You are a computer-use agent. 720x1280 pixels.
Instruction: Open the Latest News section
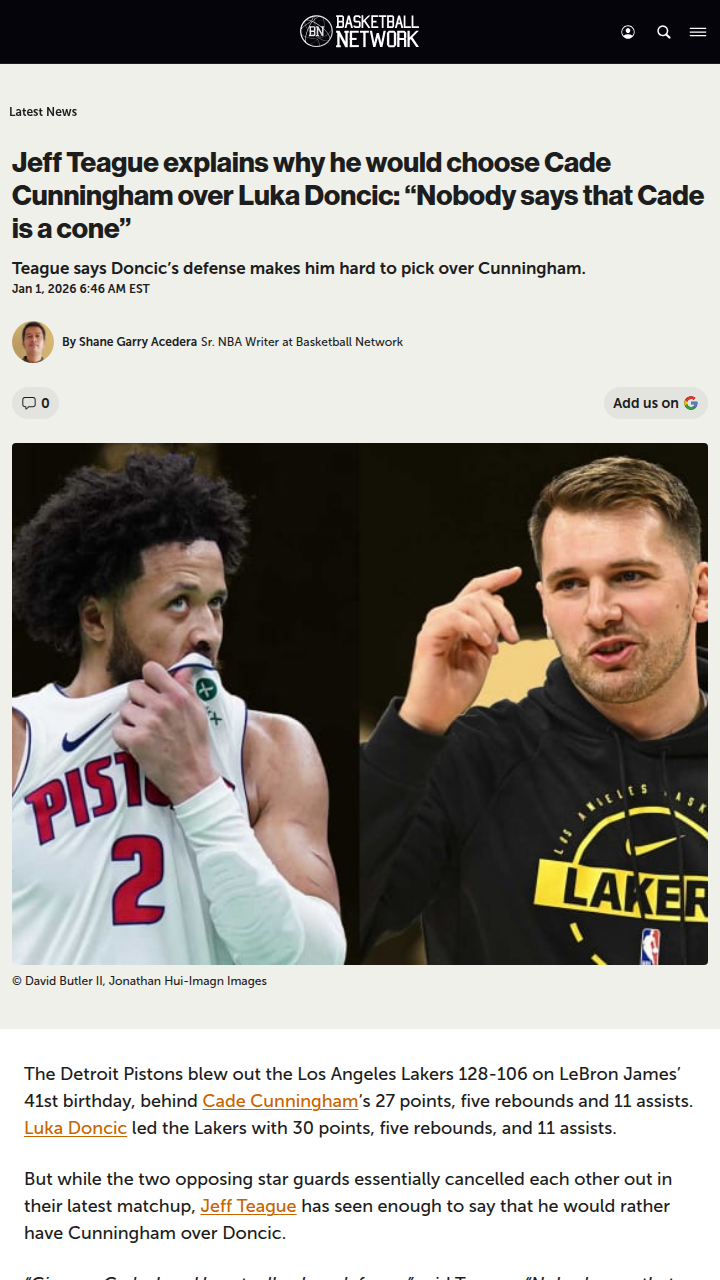pos(43,112)
